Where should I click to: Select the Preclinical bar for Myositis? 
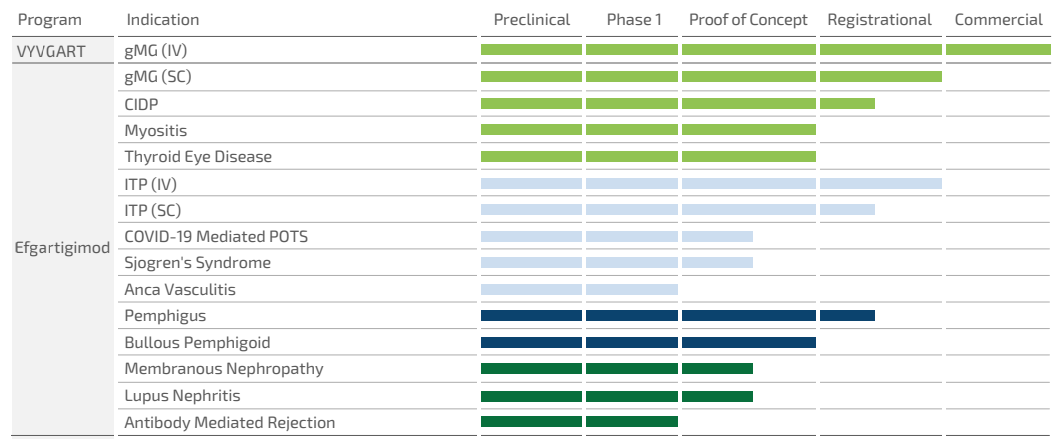(x=531, y=130)
